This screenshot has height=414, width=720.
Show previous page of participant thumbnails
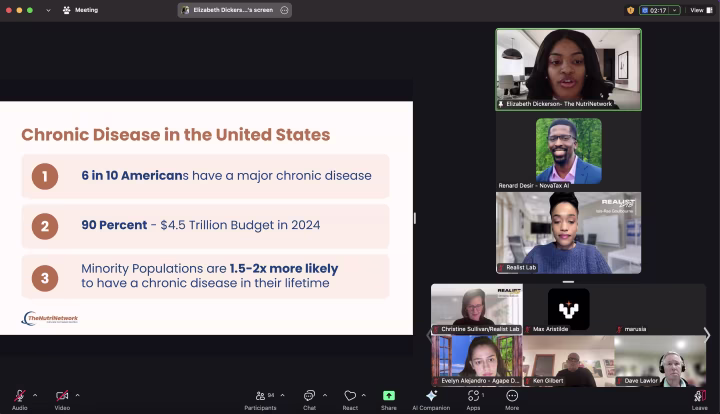click(x=429, y=335)
